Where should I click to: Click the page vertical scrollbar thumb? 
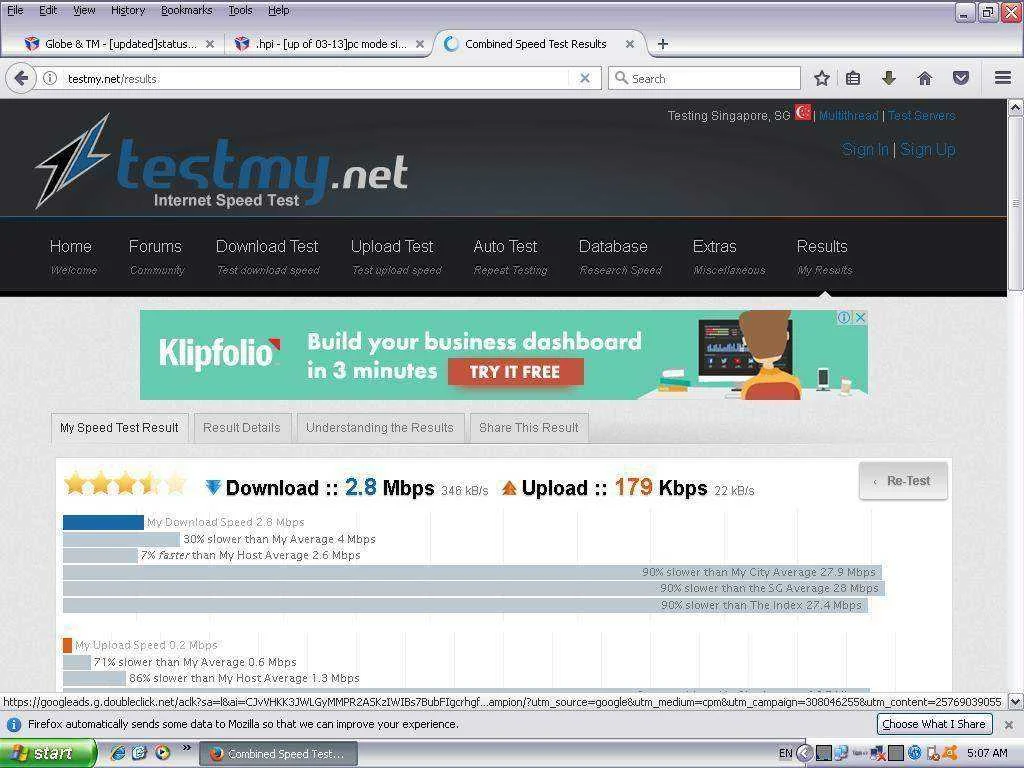click(1016, 204)
